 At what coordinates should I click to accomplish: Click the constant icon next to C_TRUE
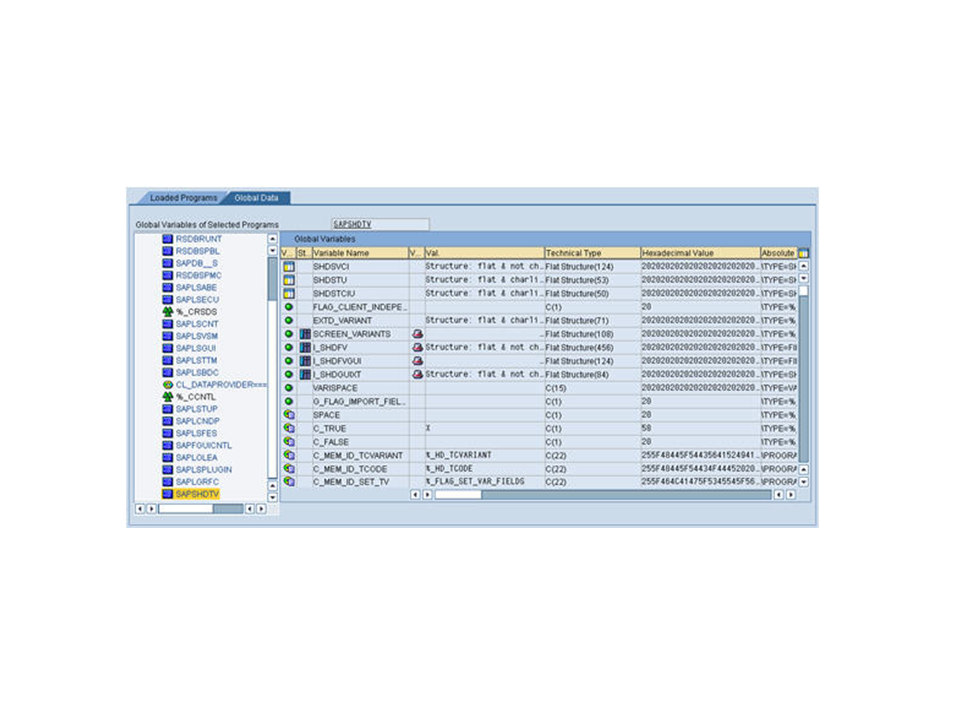point(288,428)
